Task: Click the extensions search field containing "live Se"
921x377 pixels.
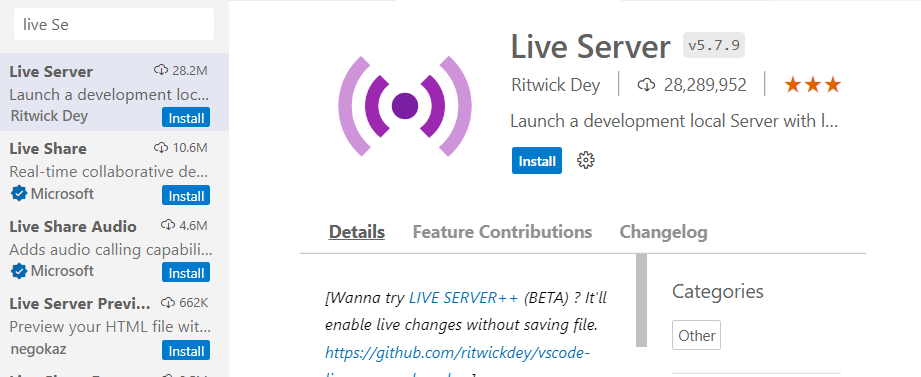Action: (114, 24)
